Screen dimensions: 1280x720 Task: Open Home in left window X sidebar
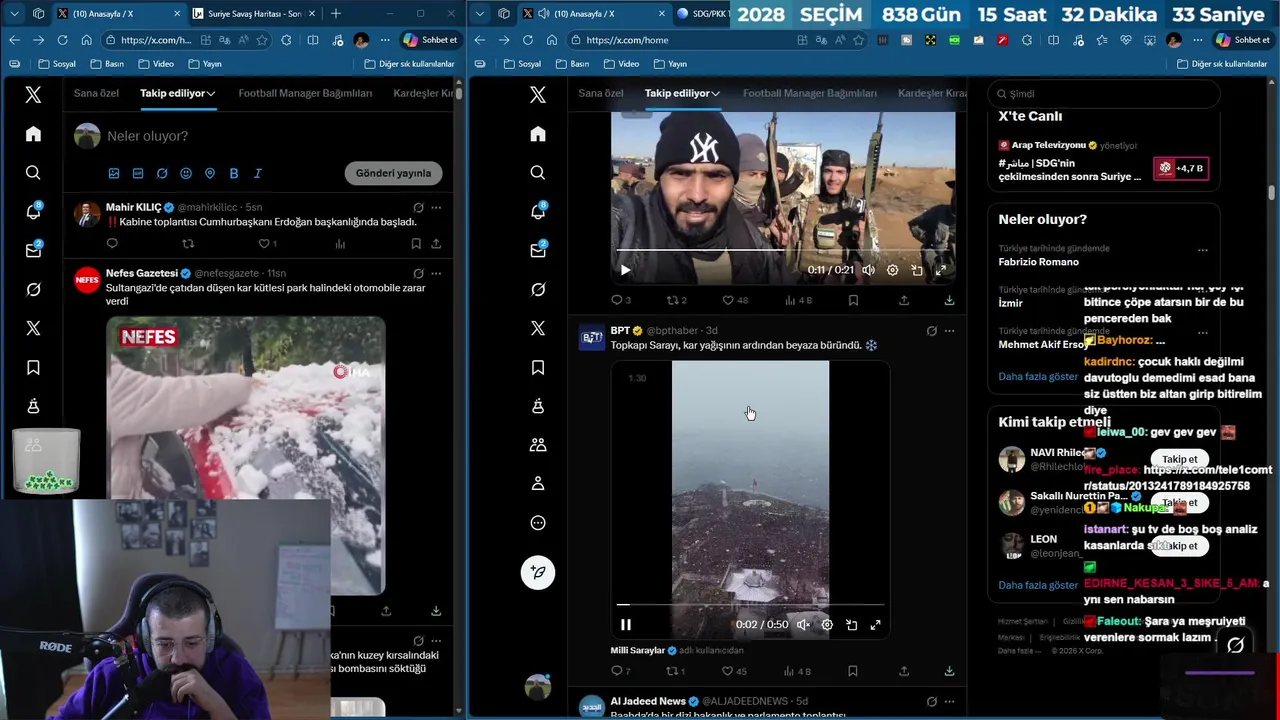click(33, 134)
